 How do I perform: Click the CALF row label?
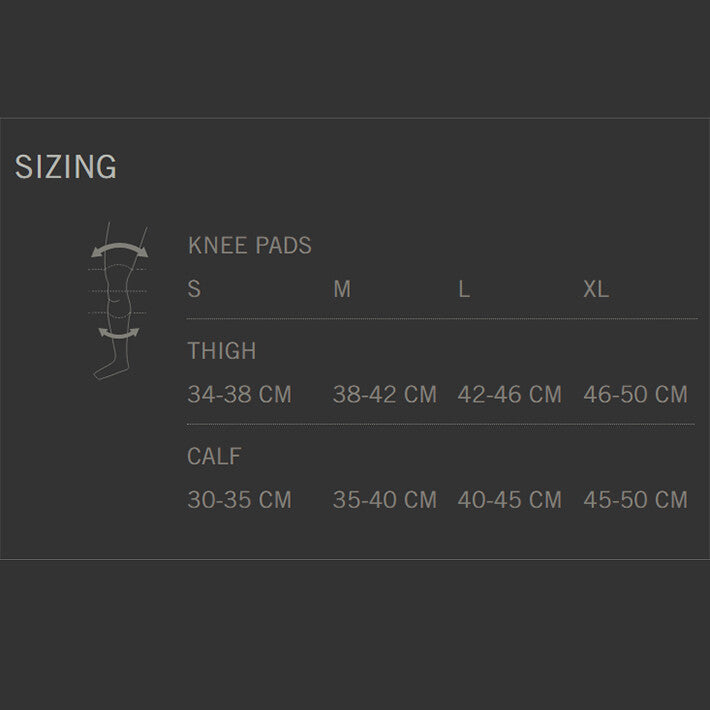(214, 456)
